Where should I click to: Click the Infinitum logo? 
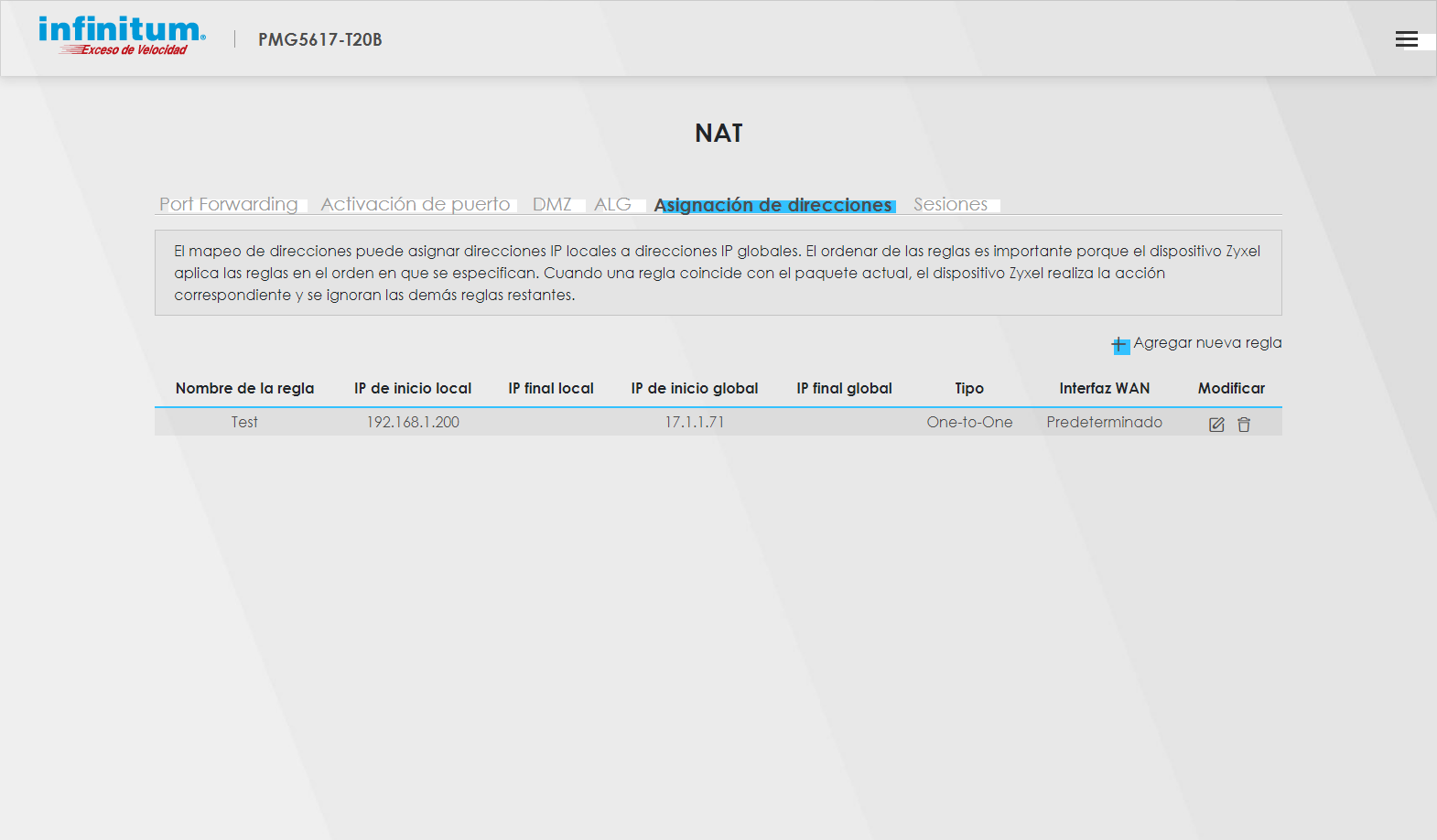click(x=122, y=37)
